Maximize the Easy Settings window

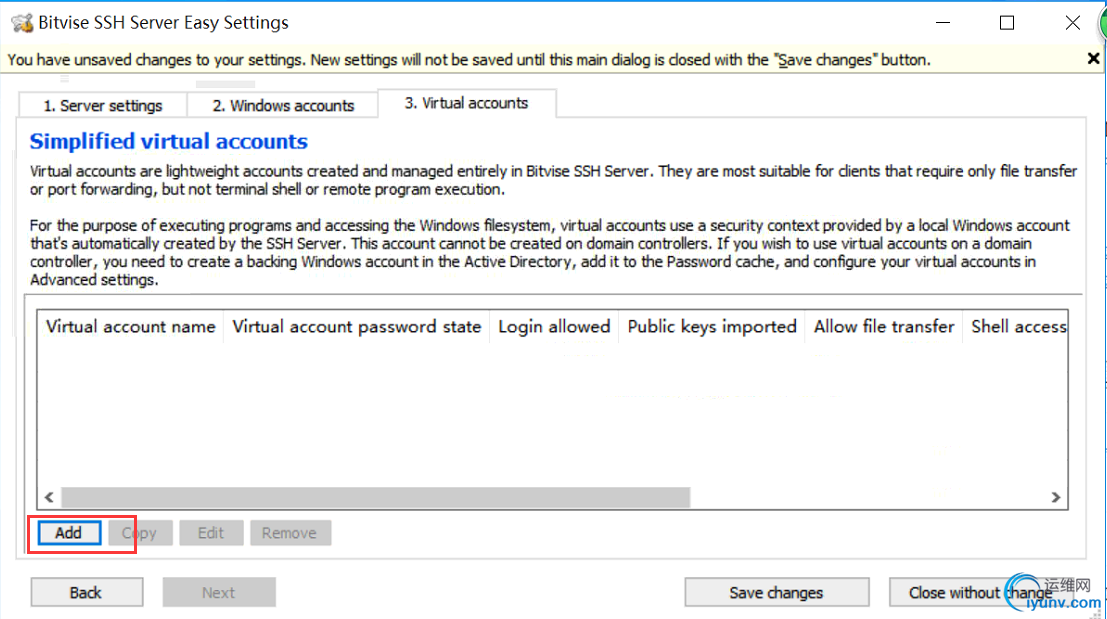pos(1007,23)
